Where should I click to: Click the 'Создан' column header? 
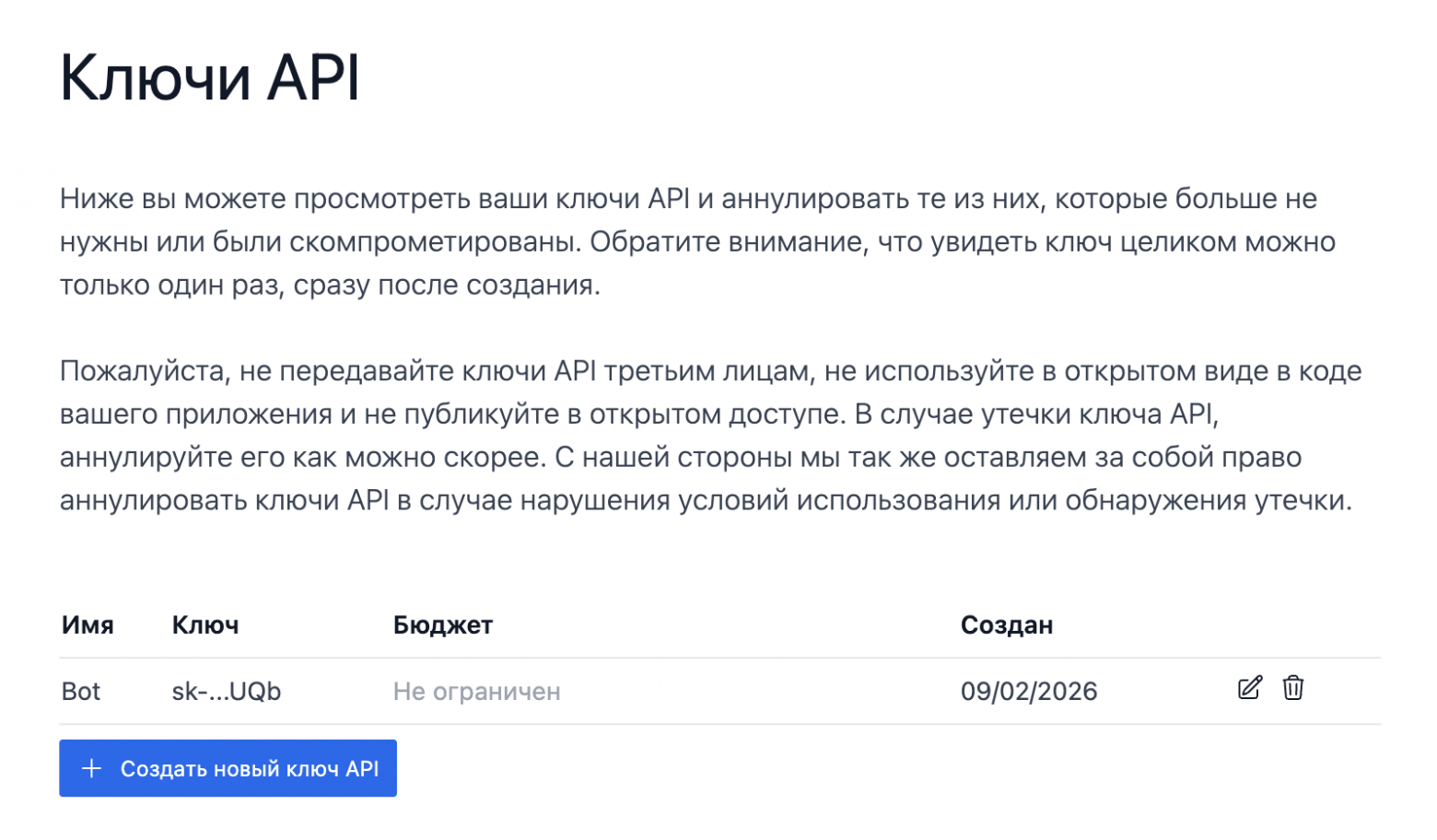pyautogui.click(x=1007, y=625)
